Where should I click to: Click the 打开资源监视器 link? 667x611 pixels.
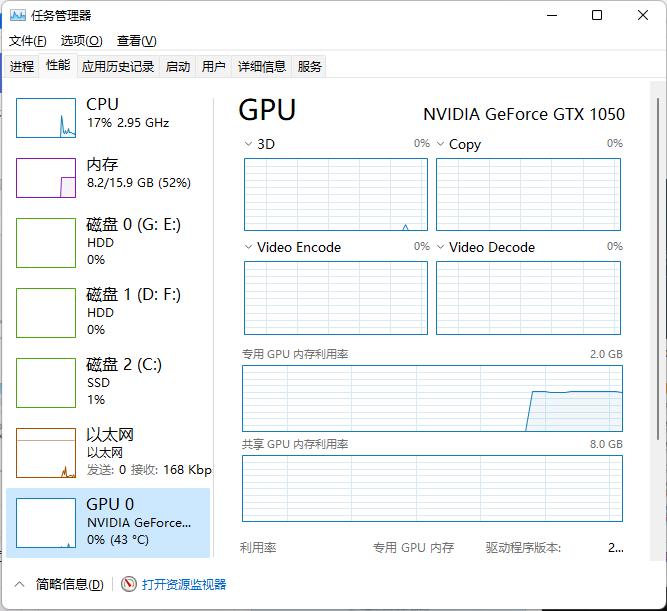(x=184, y=584)
